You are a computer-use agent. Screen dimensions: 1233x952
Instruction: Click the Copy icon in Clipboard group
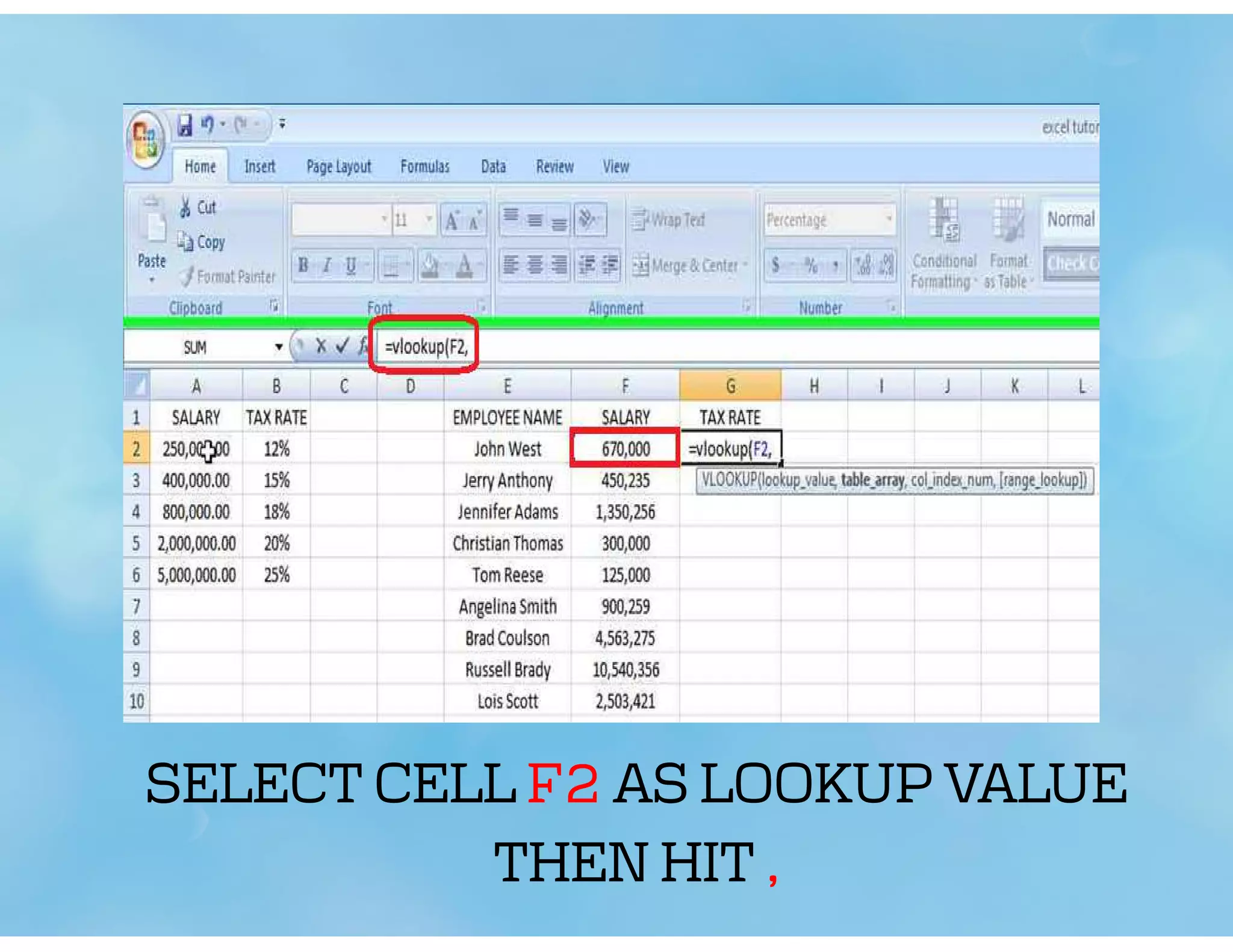[x=185, y=242]
